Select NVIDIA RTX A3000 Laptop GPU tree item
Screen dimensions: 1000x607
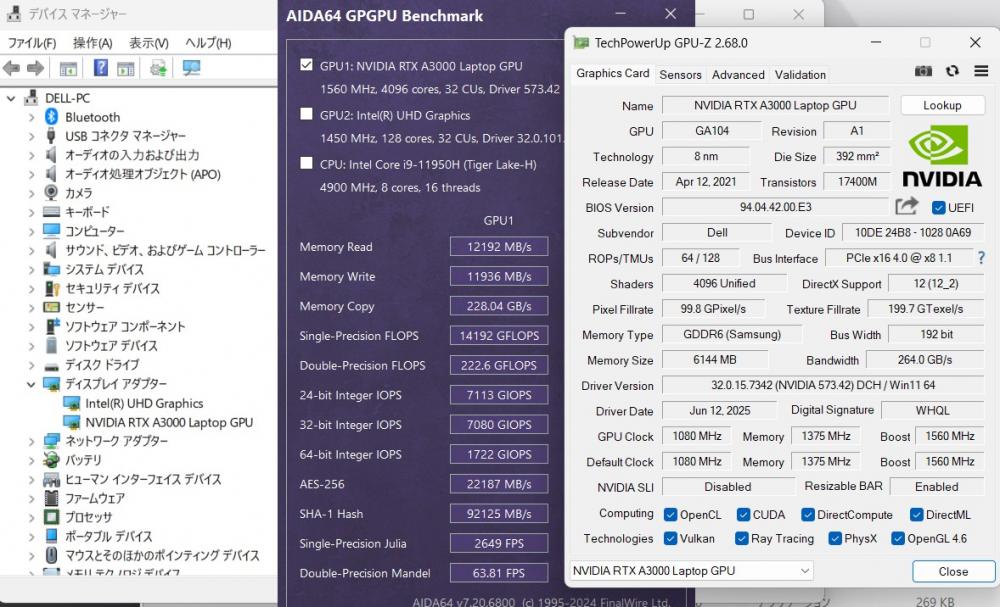[169, 423]
